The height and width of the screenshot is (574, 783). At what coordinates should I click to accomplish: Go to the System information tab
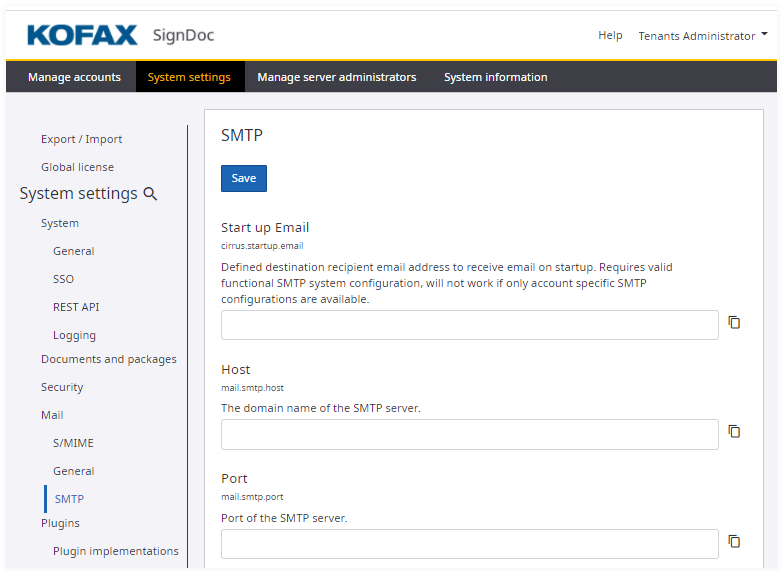495,77
